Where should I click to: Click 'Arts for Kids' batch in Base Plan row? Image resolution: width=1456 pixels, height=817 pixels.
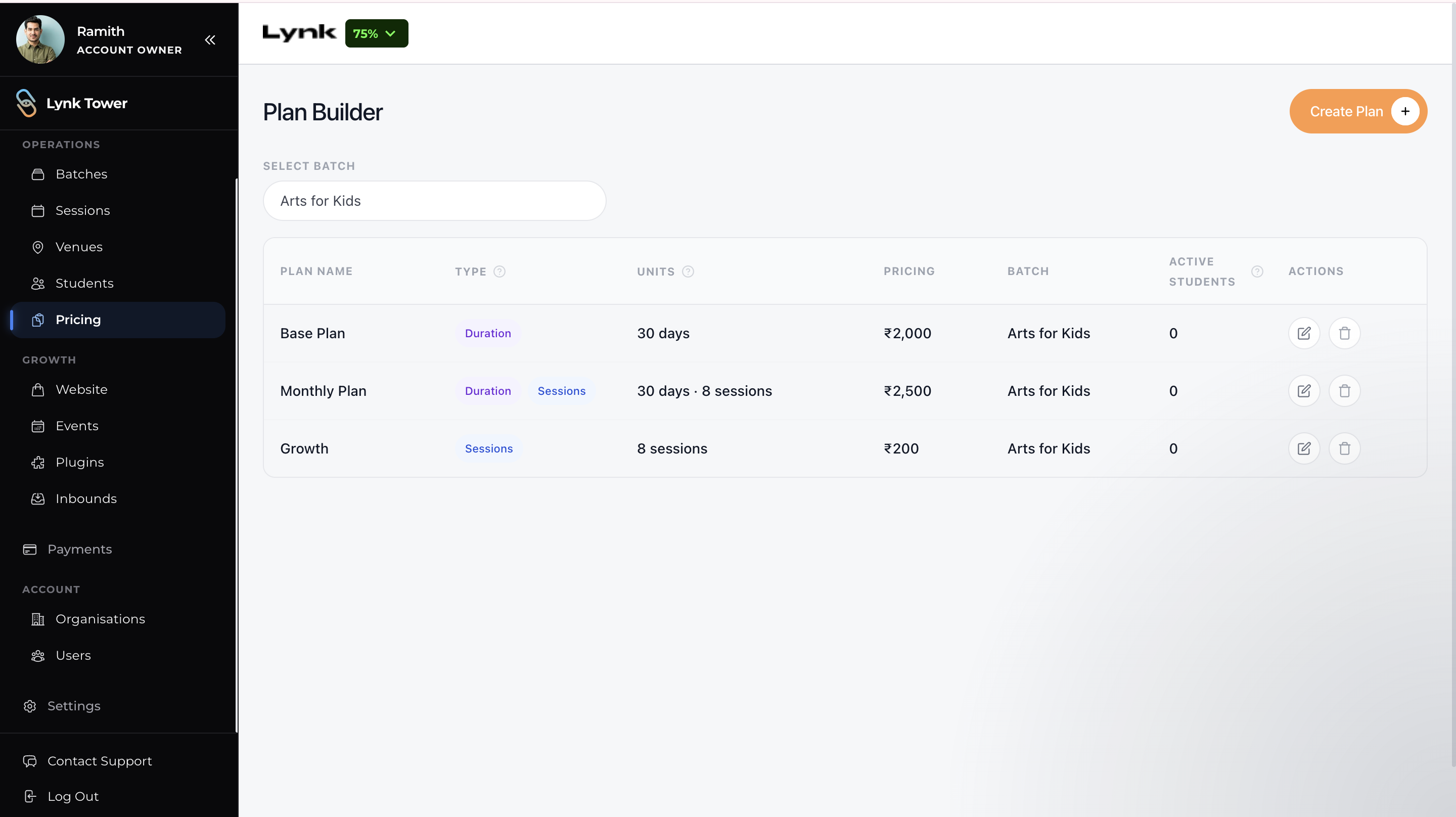tap(1049, 334)
